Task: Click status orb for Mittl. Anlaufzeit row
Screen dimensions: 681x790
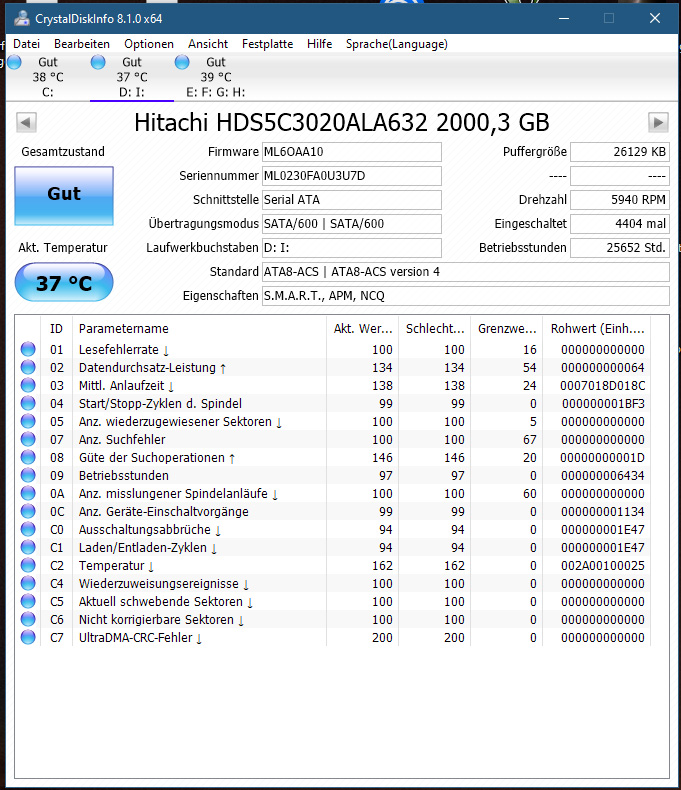Action: coord(28,385)
